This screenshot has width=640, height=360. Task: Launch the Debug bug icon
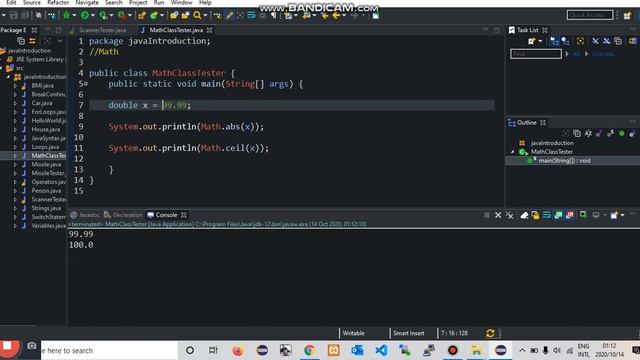tap(66, 16)
